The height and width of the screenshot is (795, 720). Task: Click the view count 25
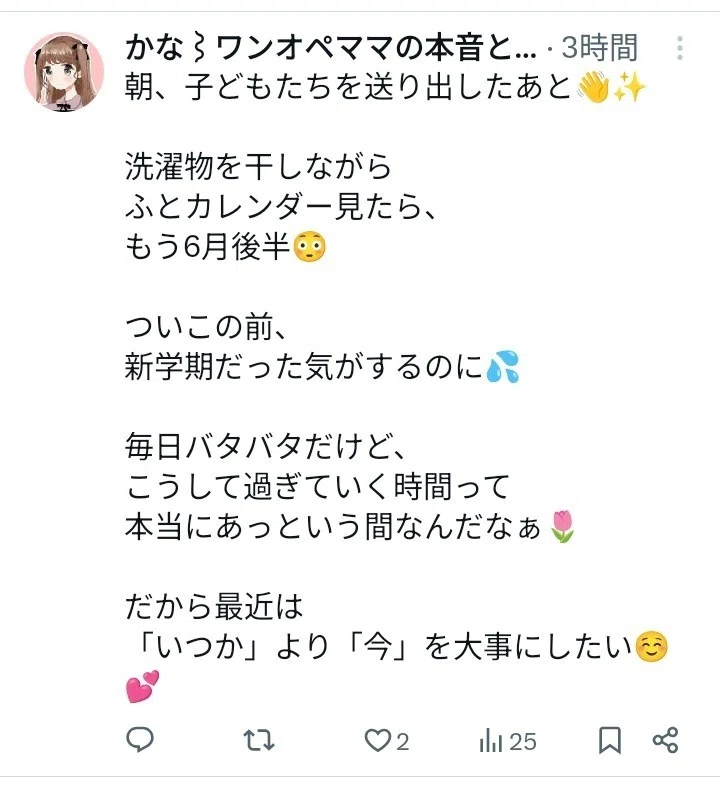(523, 742)
